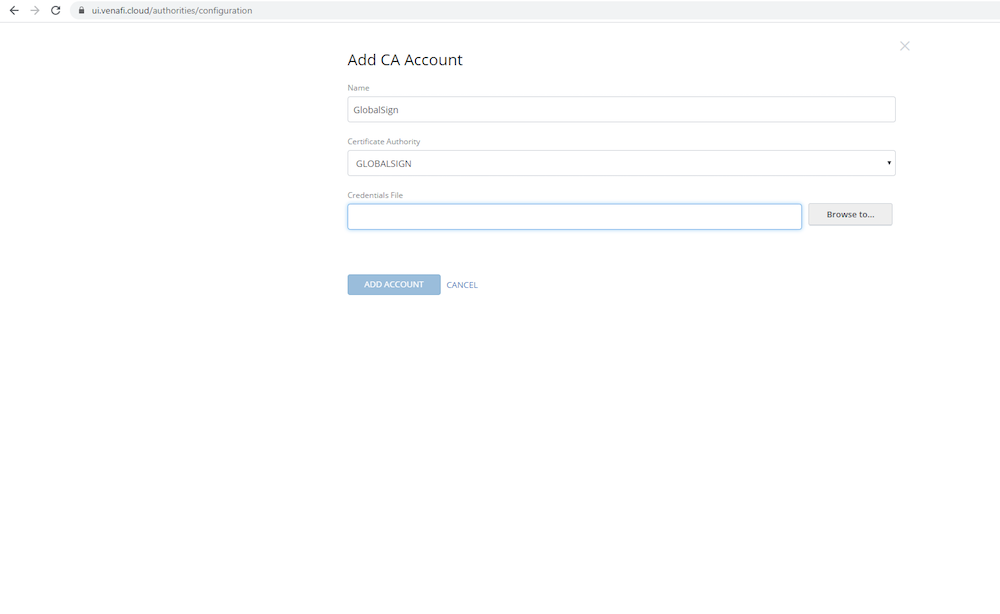The height and width of the screenshot is (614, 1000).
Task: Click the Add CA Account heading
Action: coord(405,60)
